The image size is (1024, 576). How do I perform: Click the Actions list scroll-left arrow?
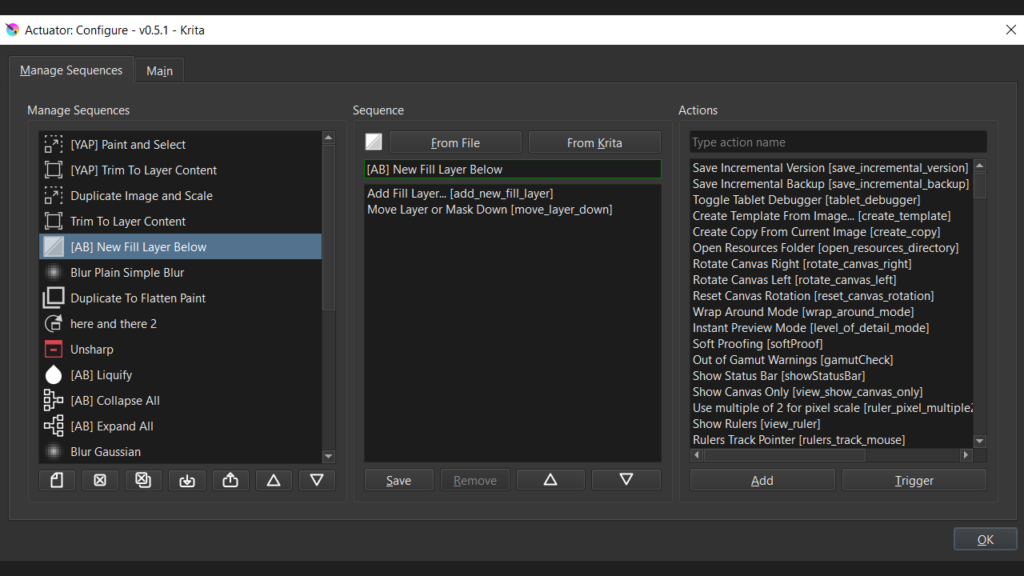pos(696,455)
